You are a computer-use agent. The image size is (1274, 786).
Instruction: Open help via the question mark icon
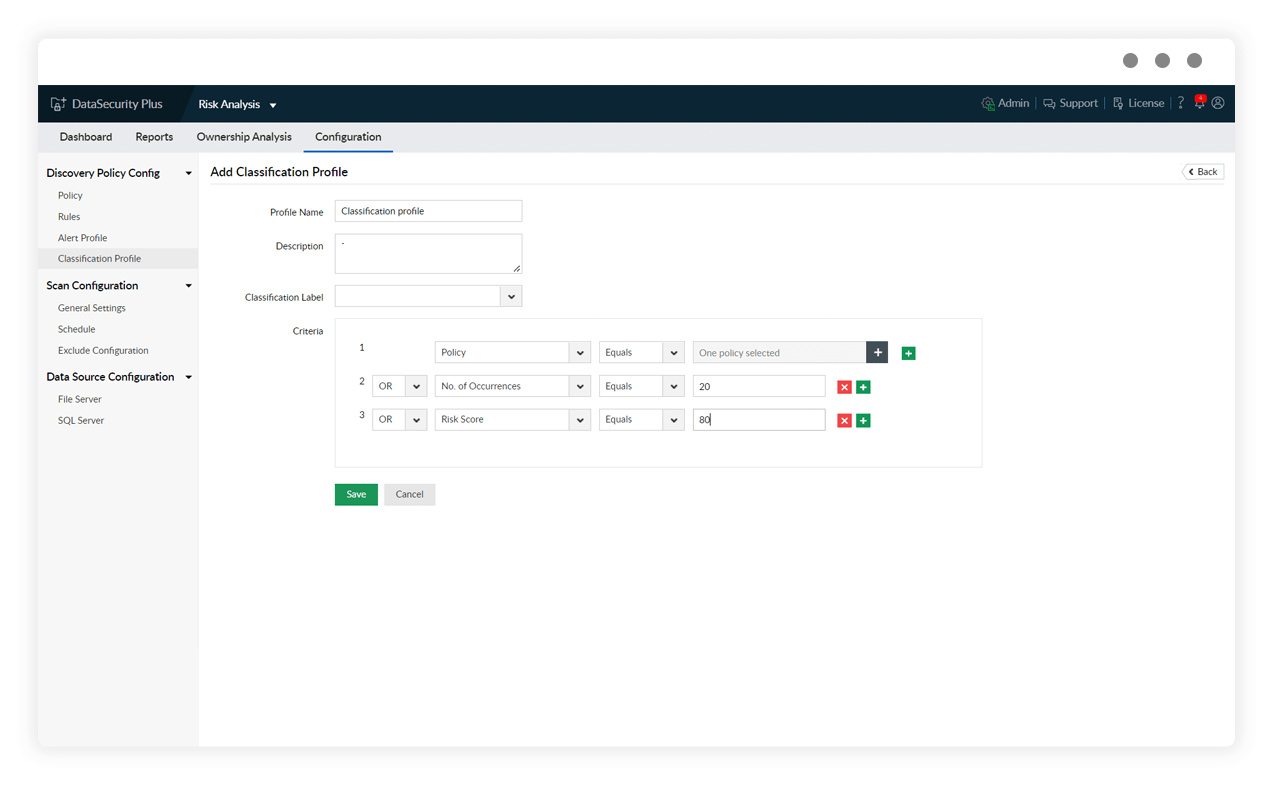(1180, 103)
